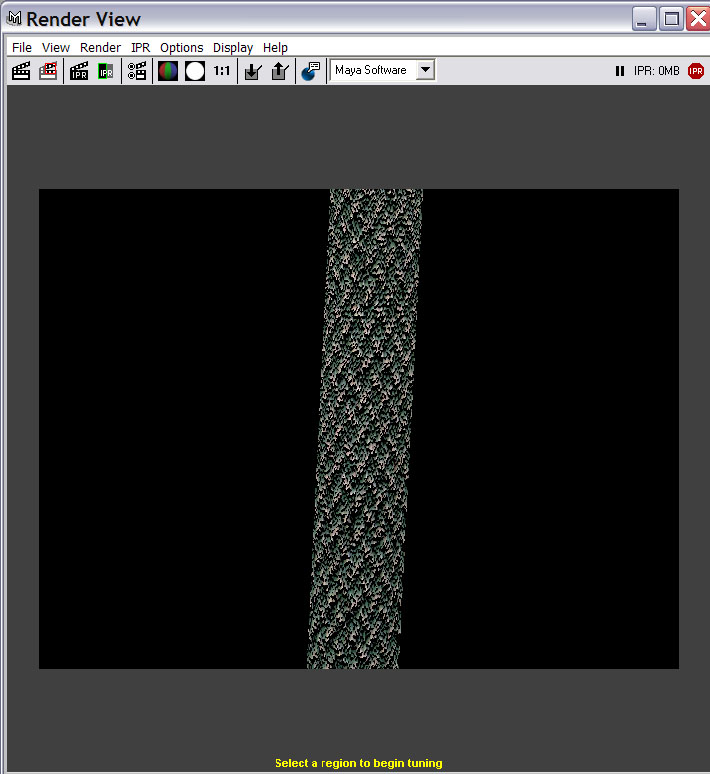The height and width of the screenshot is (774, 710).
Task: Open the Maya Software renderer dropdown
Action: tap(383, 70)
